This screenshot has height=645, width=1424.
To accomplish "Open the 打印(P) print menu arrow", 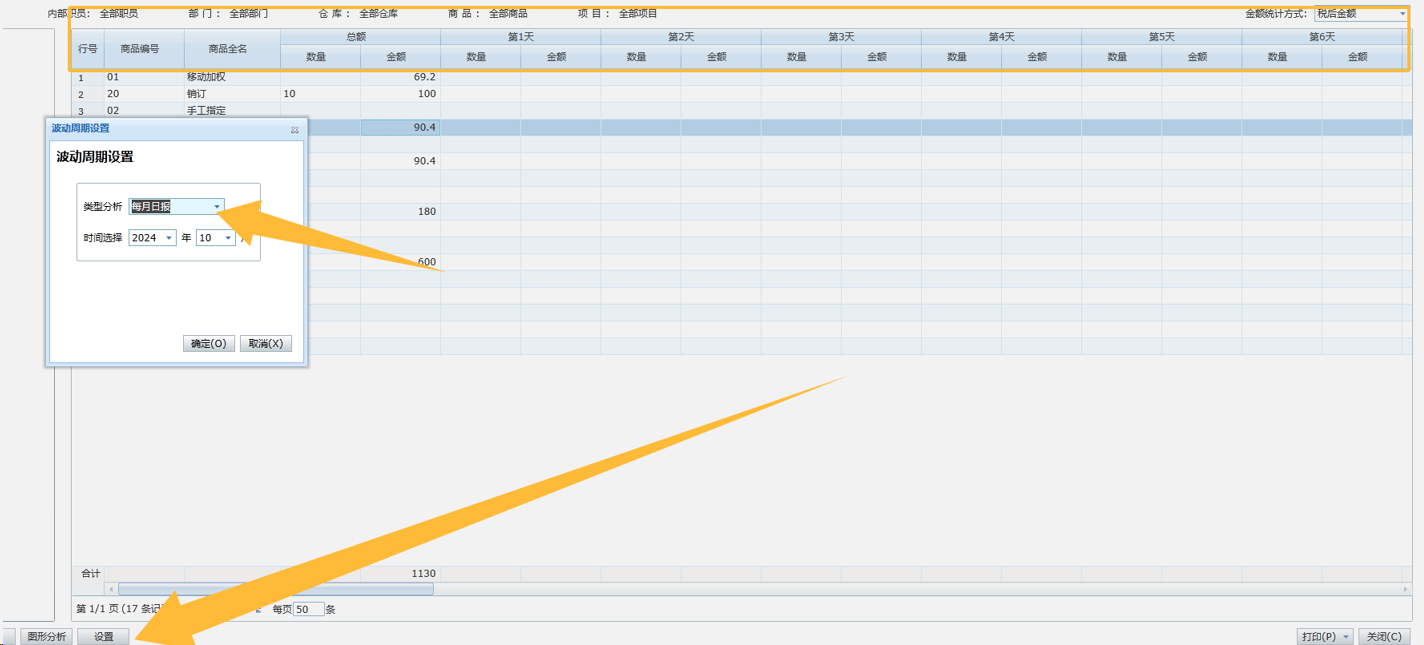I will (x=1347, y=637).
